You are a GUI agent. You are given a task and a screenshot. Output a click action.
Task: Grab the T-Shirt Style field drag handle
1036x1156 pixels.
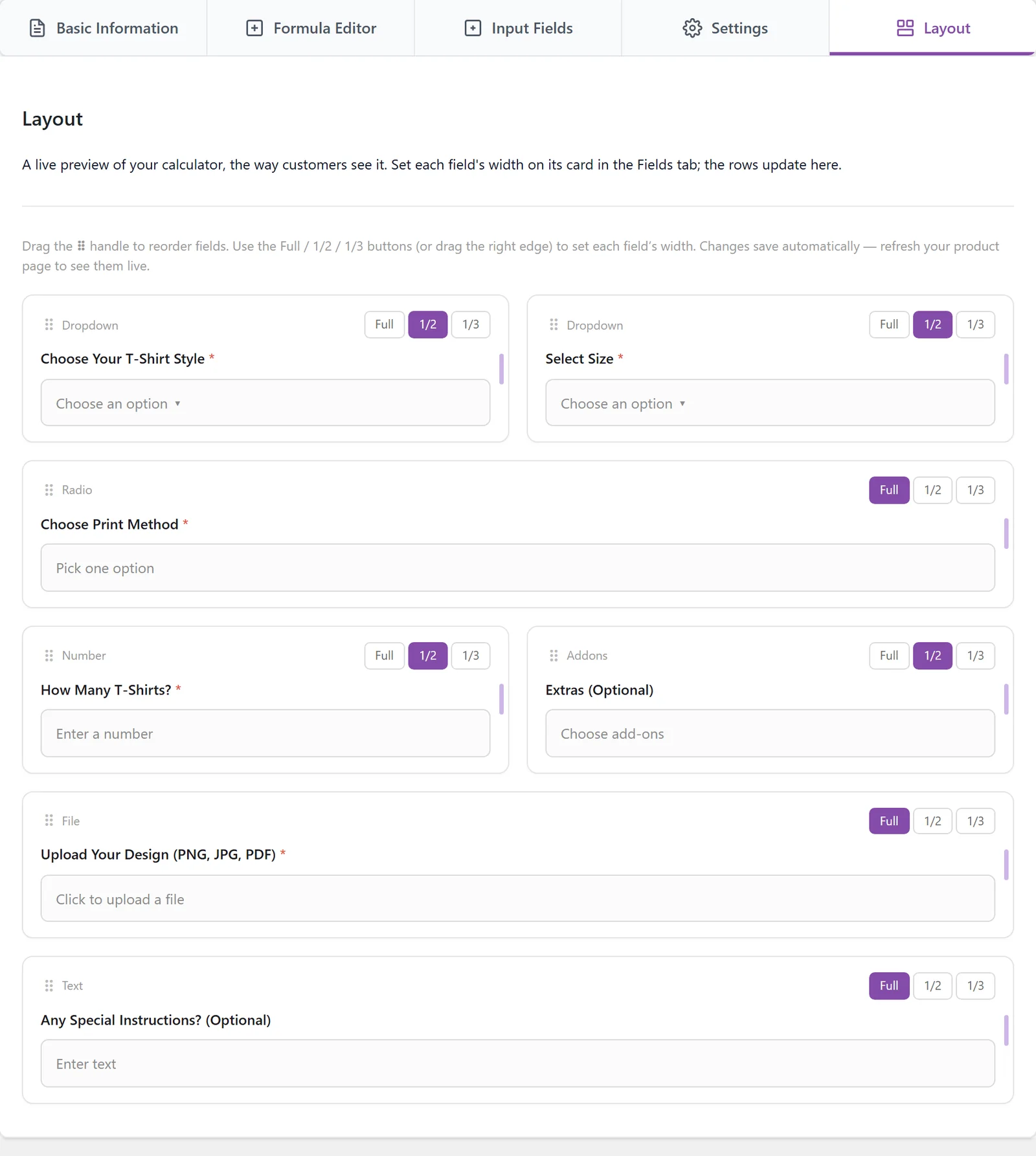pos(49,324)
